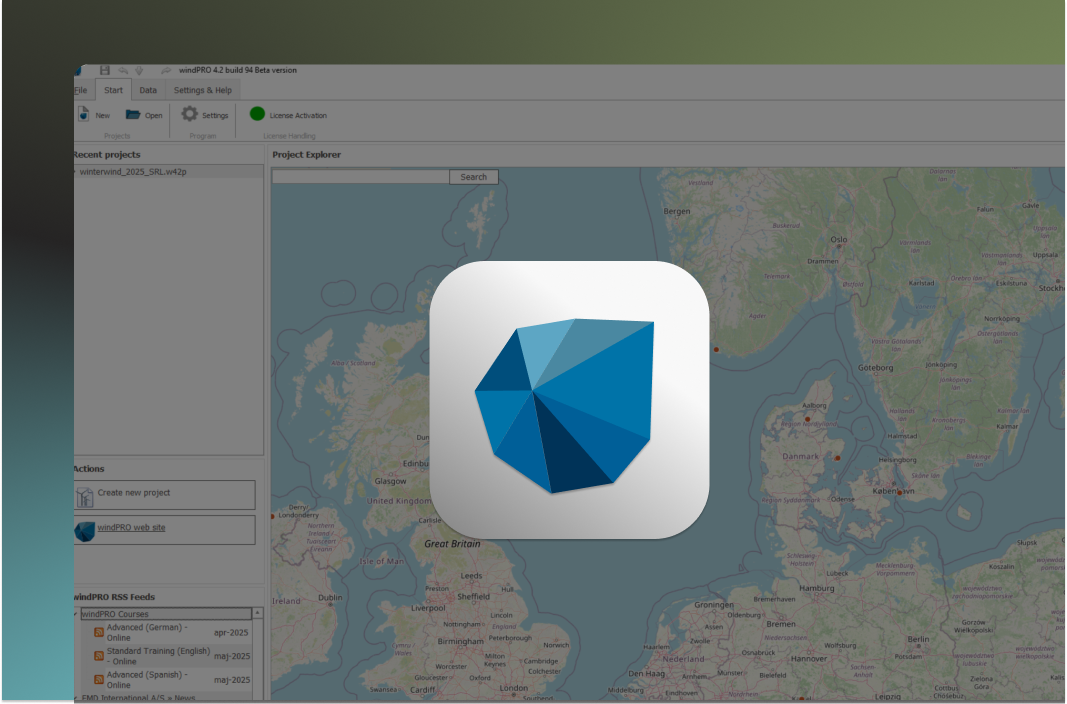Click inside the Project Explorer search field
The height and width of the screenshot is (704, 1067).
[x=361, y=177]
